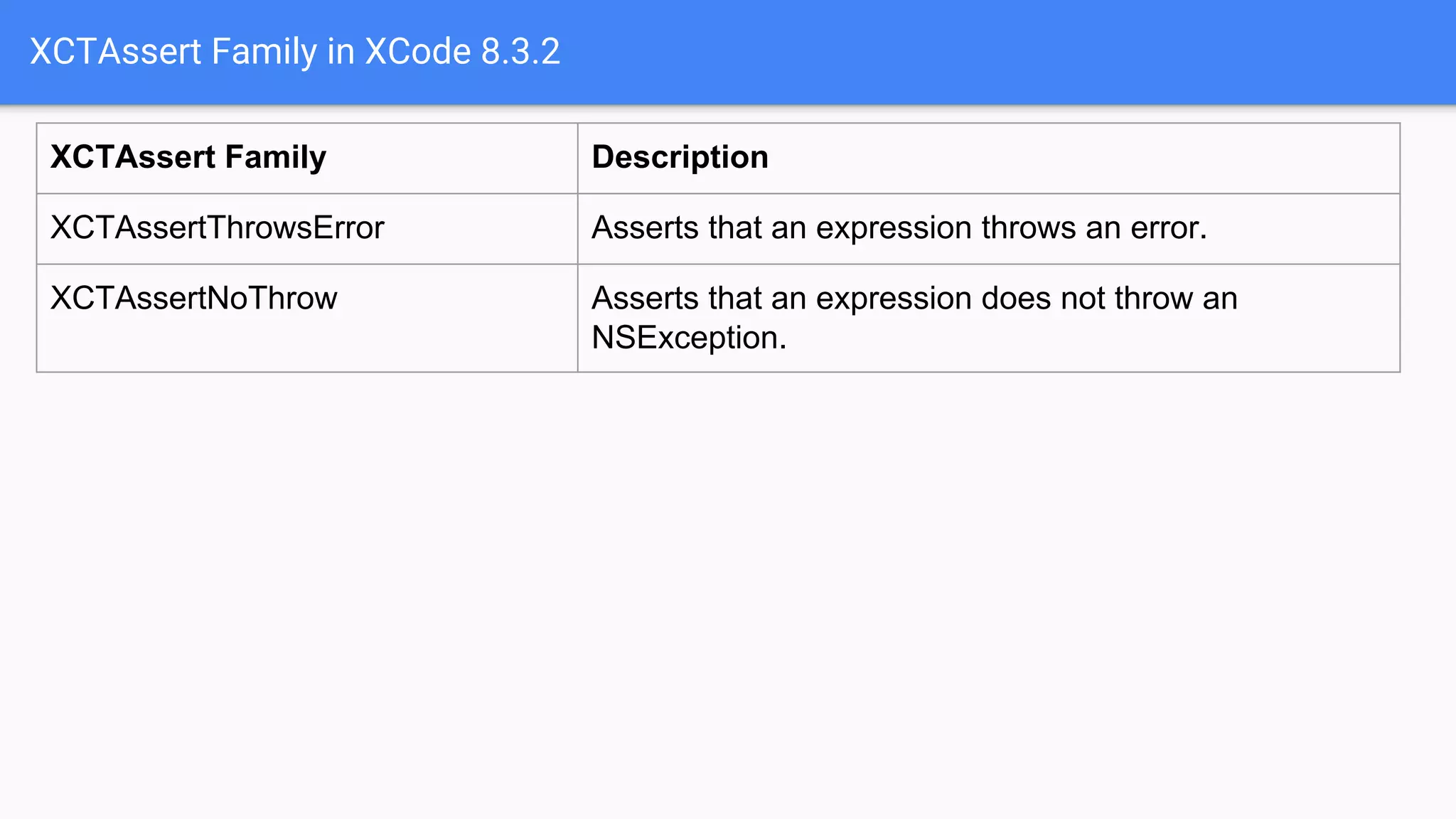The width and height of the screenshot is (1456, 819).
Task: Click the word XCode in the title
Action: pyautogui.click(x=418, y=52)
